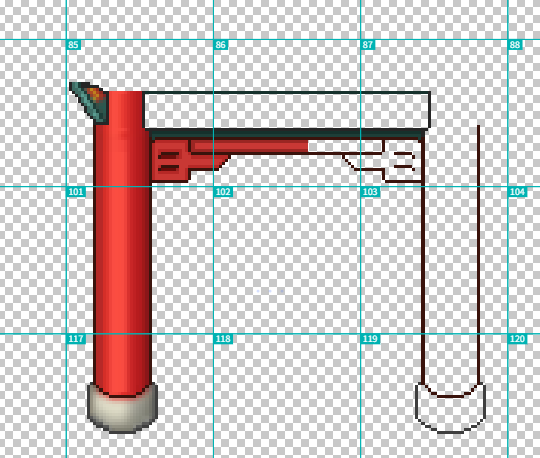
Task: Click the outlined unpainted pillar base
Action: [450, 408]
